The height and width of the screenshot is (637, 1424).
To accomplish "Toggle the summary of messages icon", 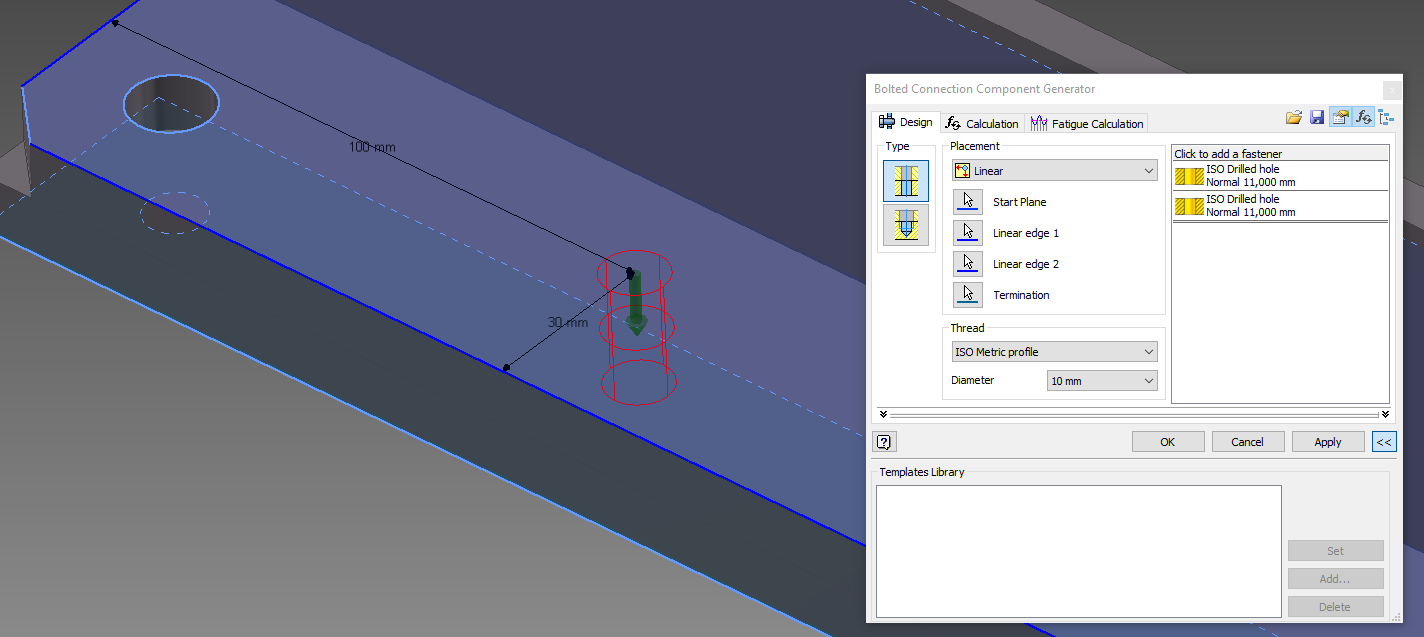I will (1386, 117).
